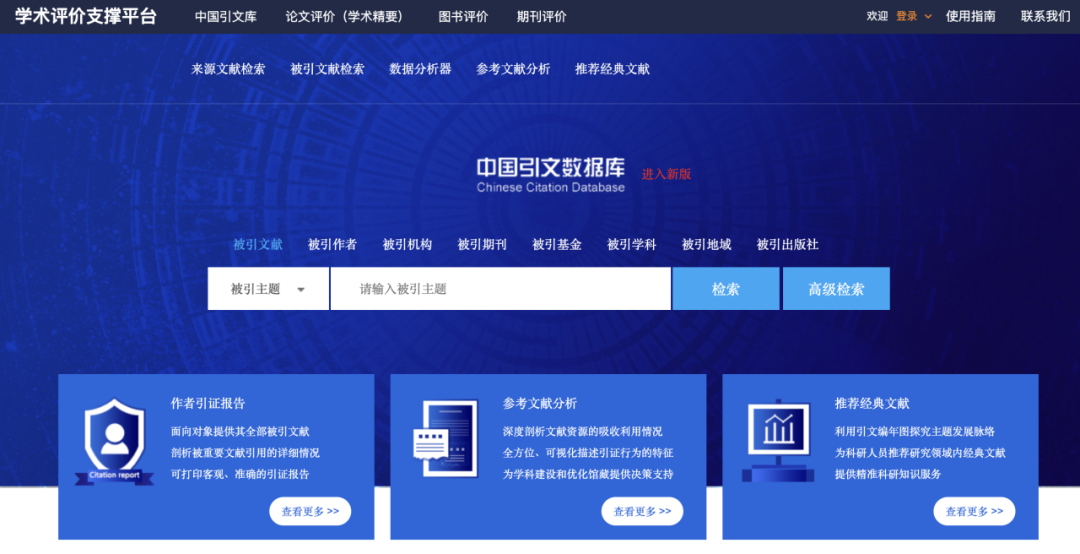The width and height of the screenshot is (1080, 554).
Task: Click text 全方位、可视化描述引证行为的特征
Action: point(588,453)
